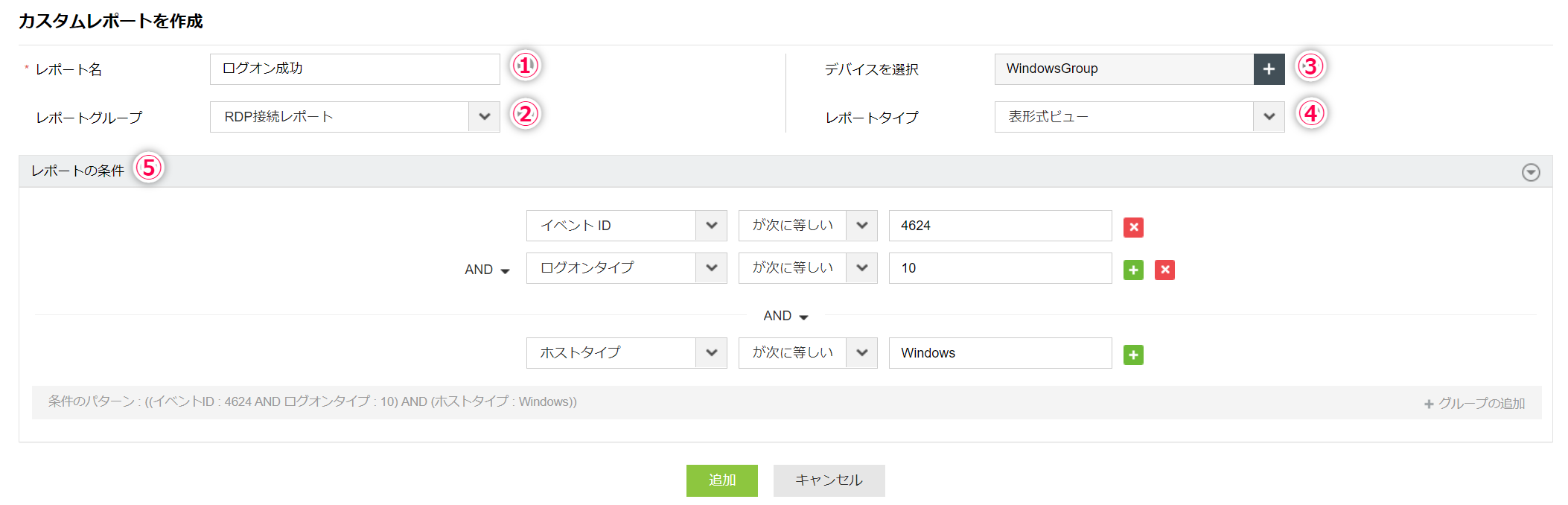1568x505 pixels.
Task: Focus the レポート名 text field
Action: click(x=354, y=69)
